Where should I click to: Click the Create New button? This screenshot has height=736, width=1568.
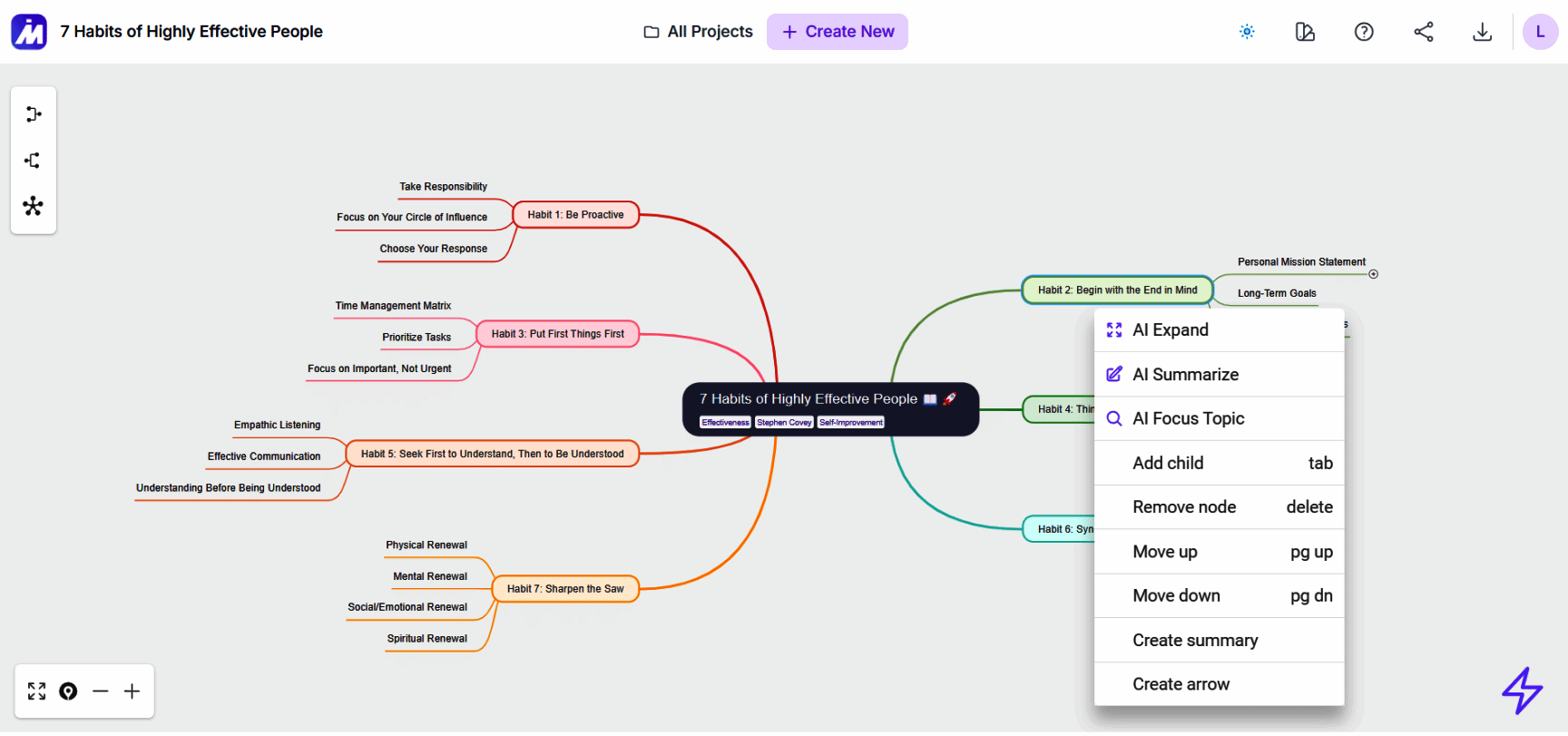tap(838, 32)
